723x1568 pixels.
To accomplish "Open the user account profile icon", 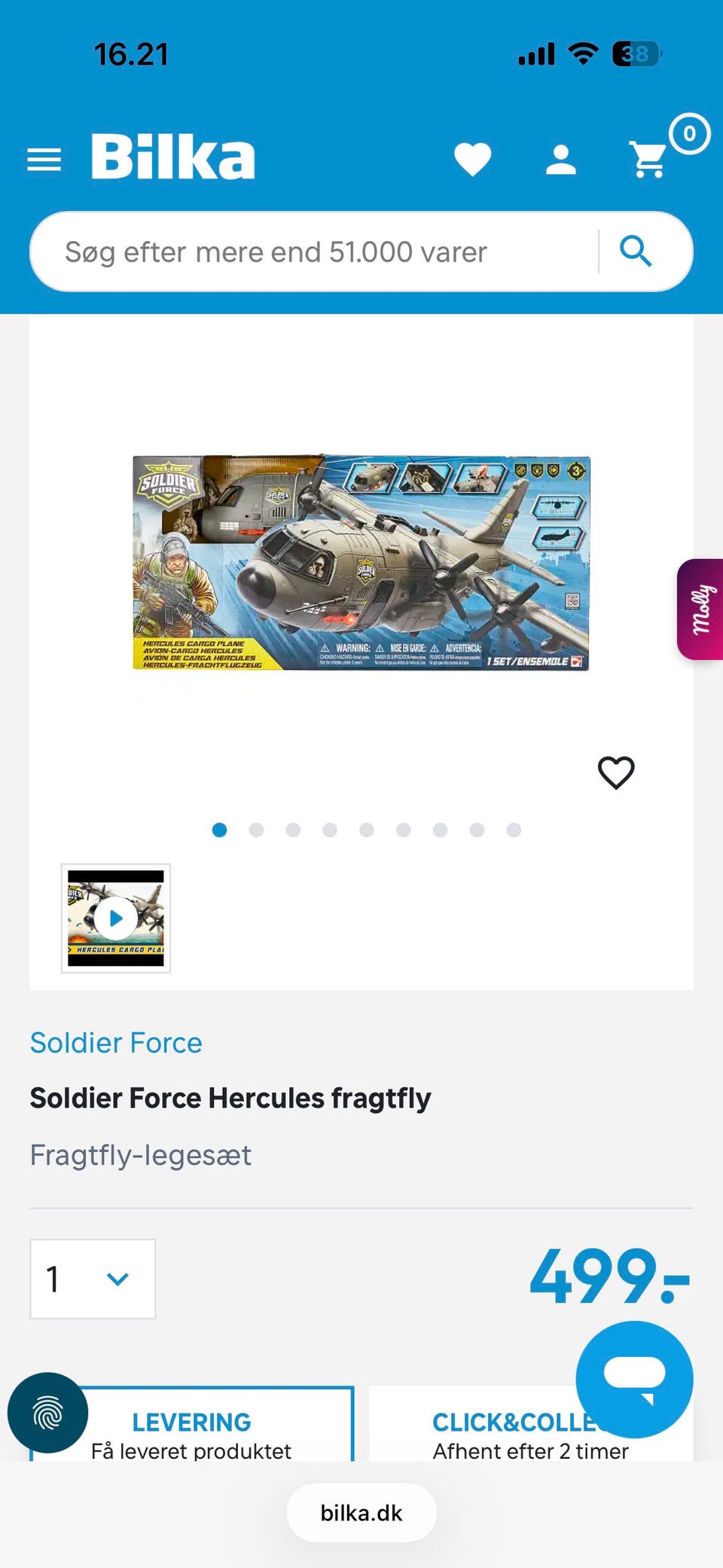I will pyautogui.click(x=561, y=160).
